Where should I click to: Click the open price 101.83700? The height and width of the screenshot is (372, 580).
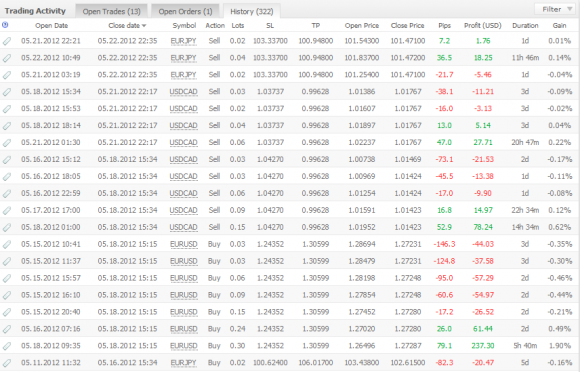[362, 58]
